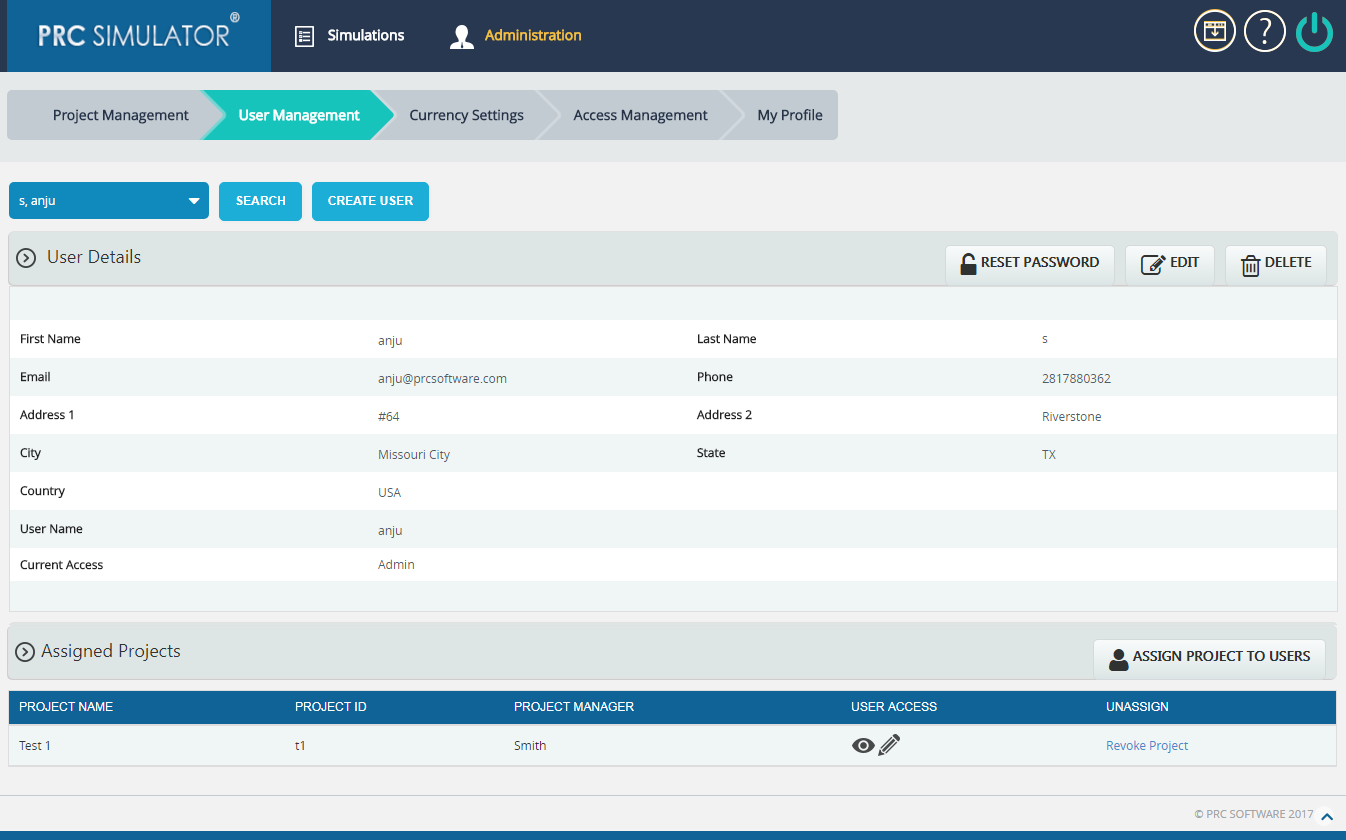This screenshot has height=840, width=1346.
Task: Collapse the Assigned Projects section
Action: click(25, 651)
